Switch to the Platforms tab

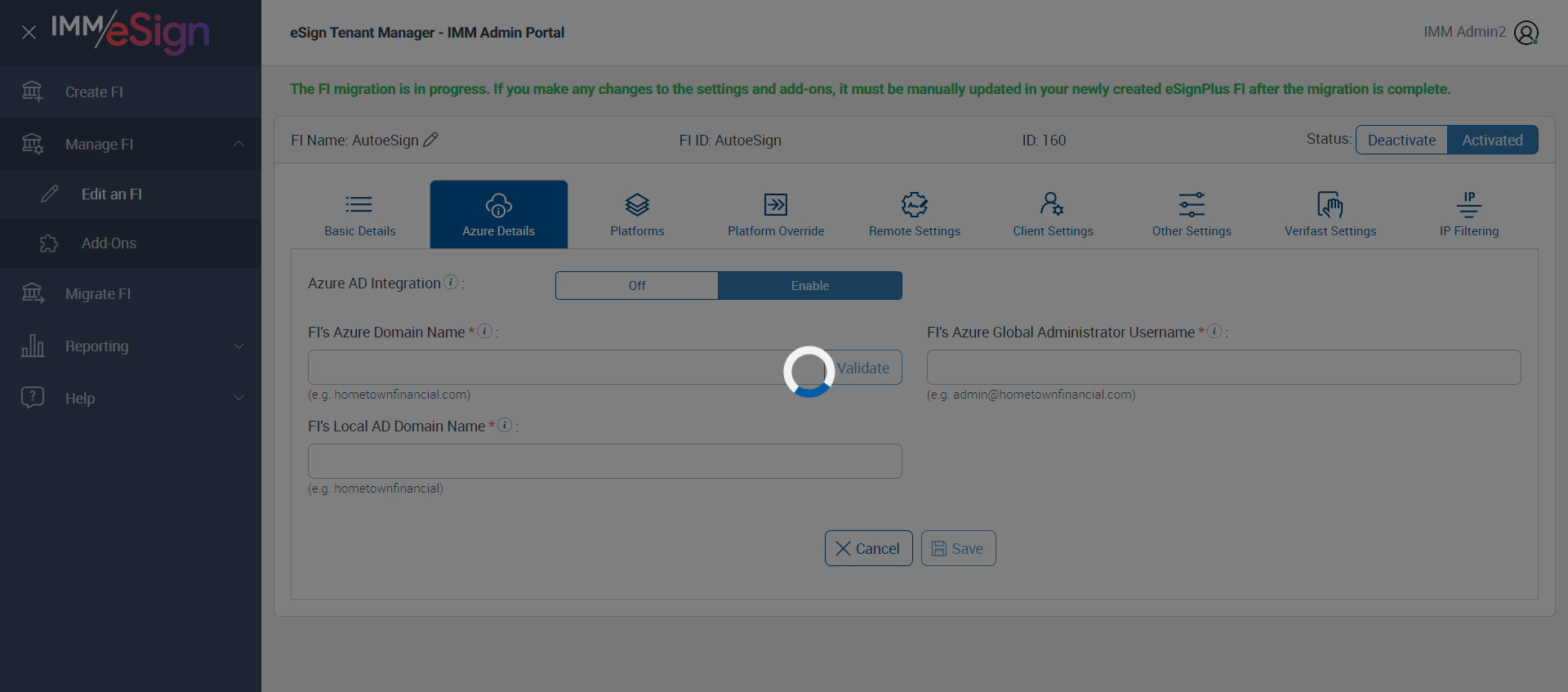pyautogui.click(x=637, y=214)
